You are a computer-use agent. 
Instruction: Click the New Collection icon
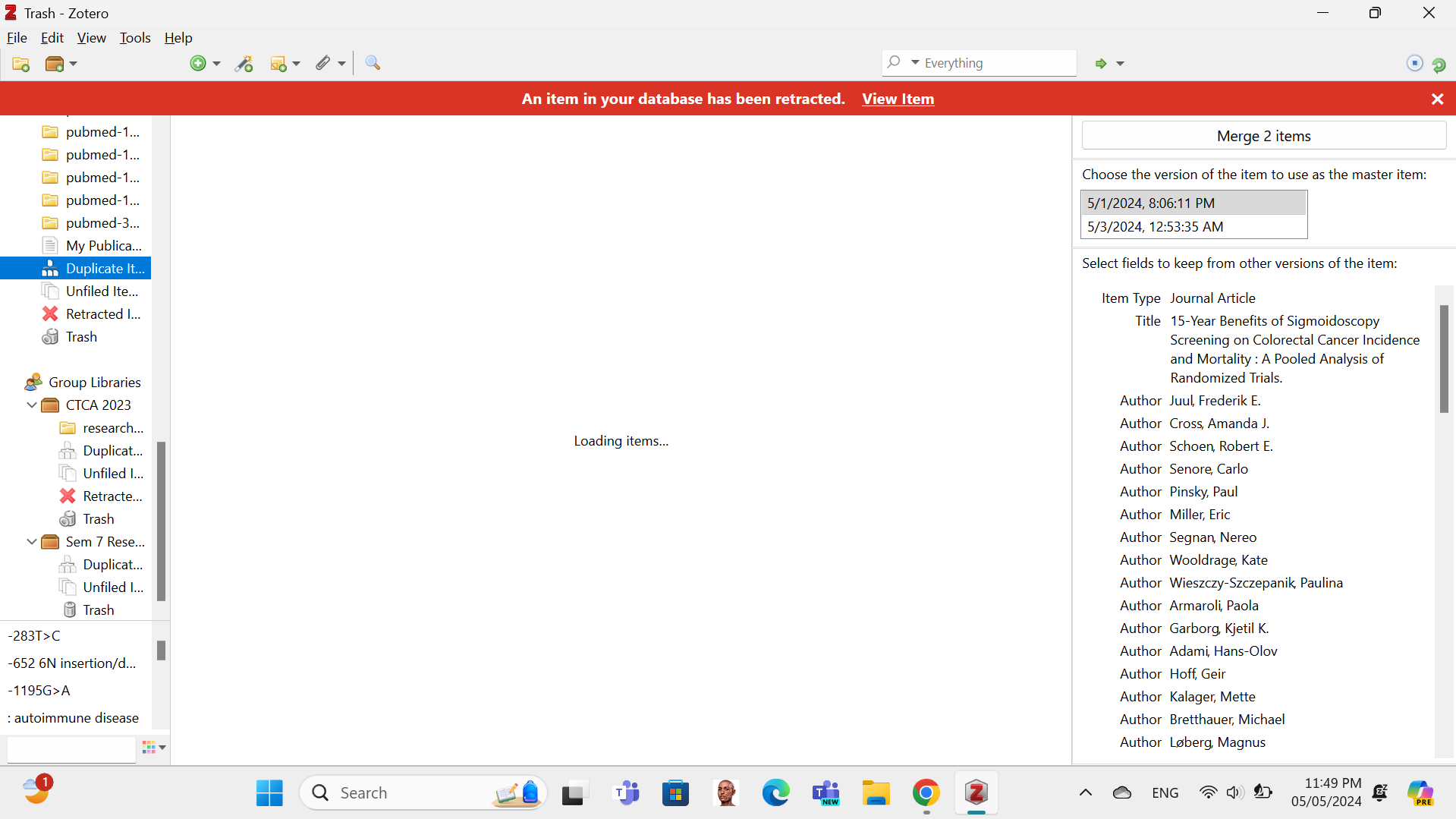[20, 64]
